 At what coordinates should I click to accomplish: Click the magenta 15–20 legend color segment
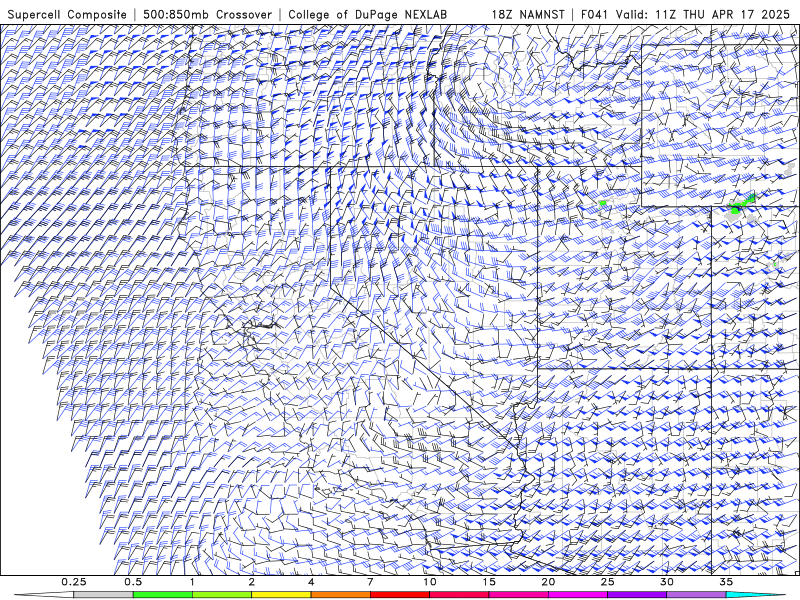pos(518,595)
